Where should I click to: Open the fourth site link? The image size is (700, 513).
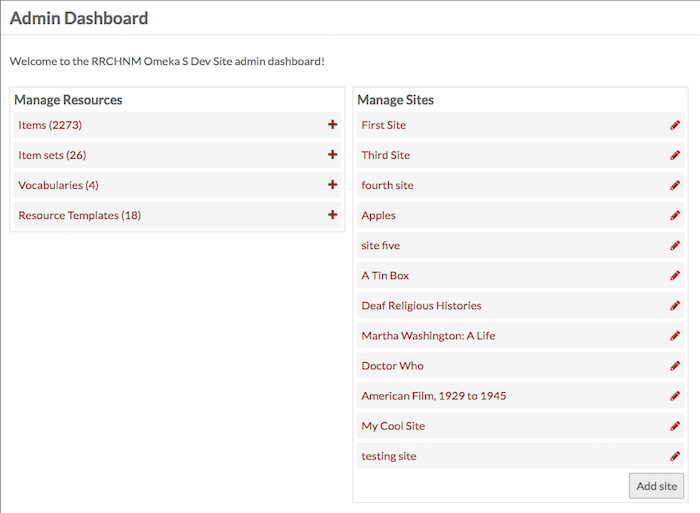coord(388,185)
